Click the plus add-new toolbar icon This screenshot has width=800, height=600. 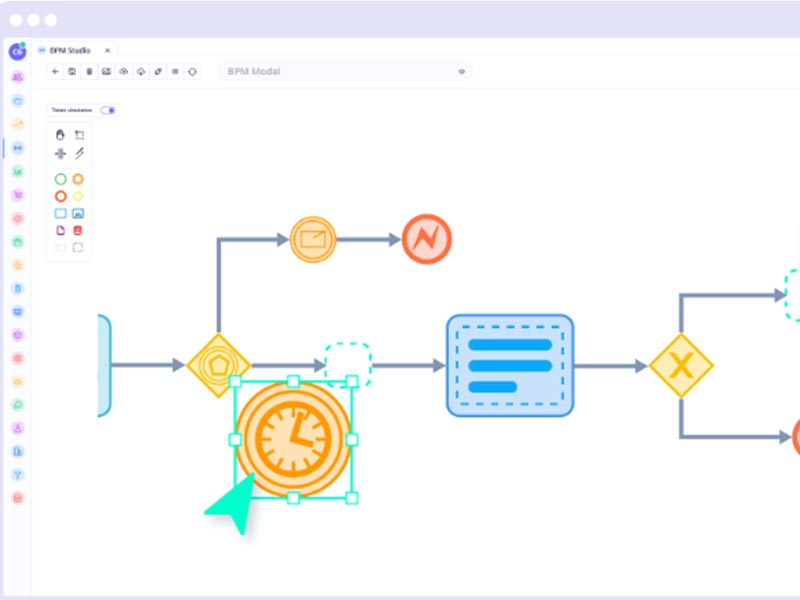click(55, 71)
